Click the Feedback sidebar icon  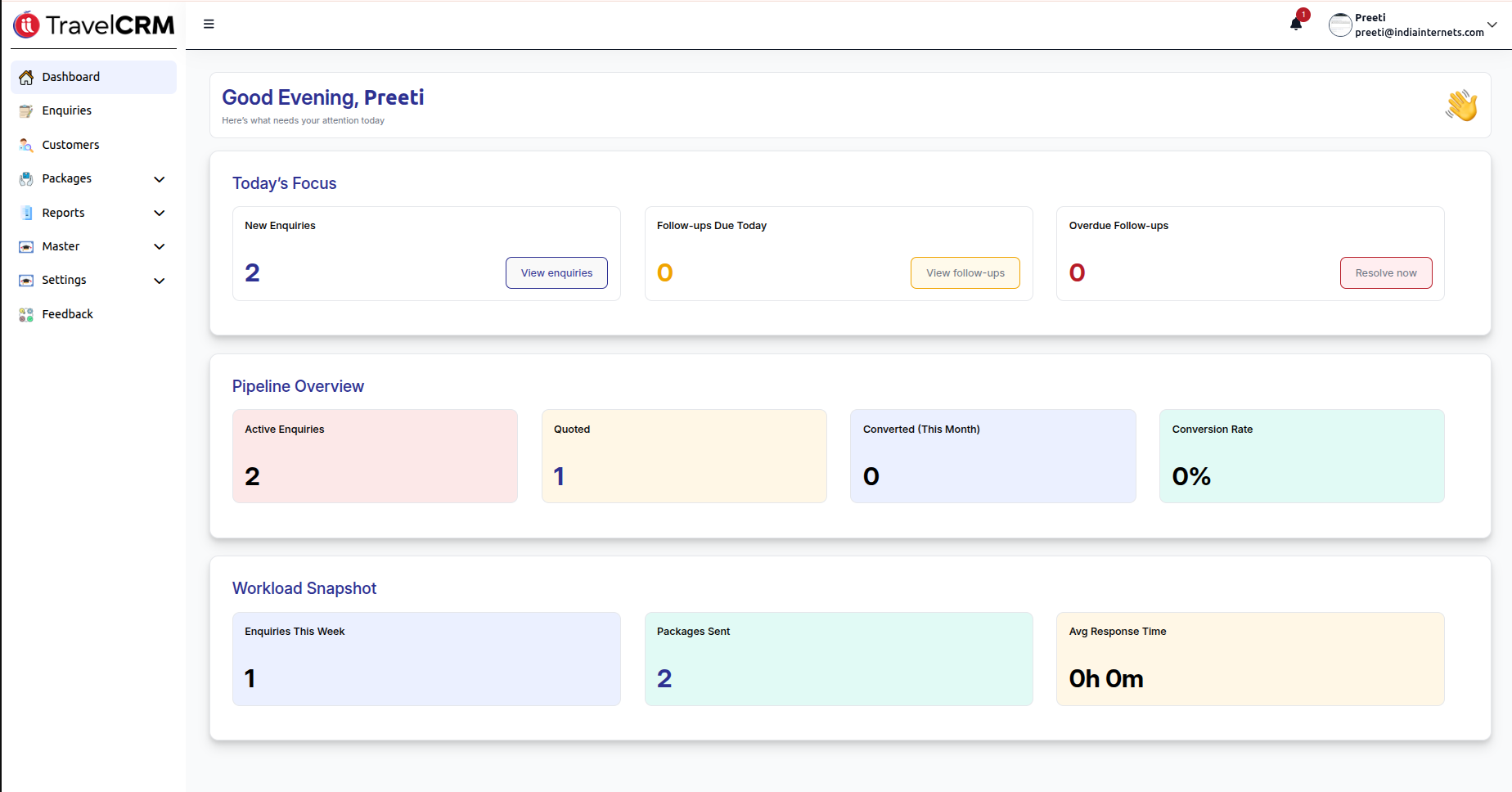click(x=26, y=314)
